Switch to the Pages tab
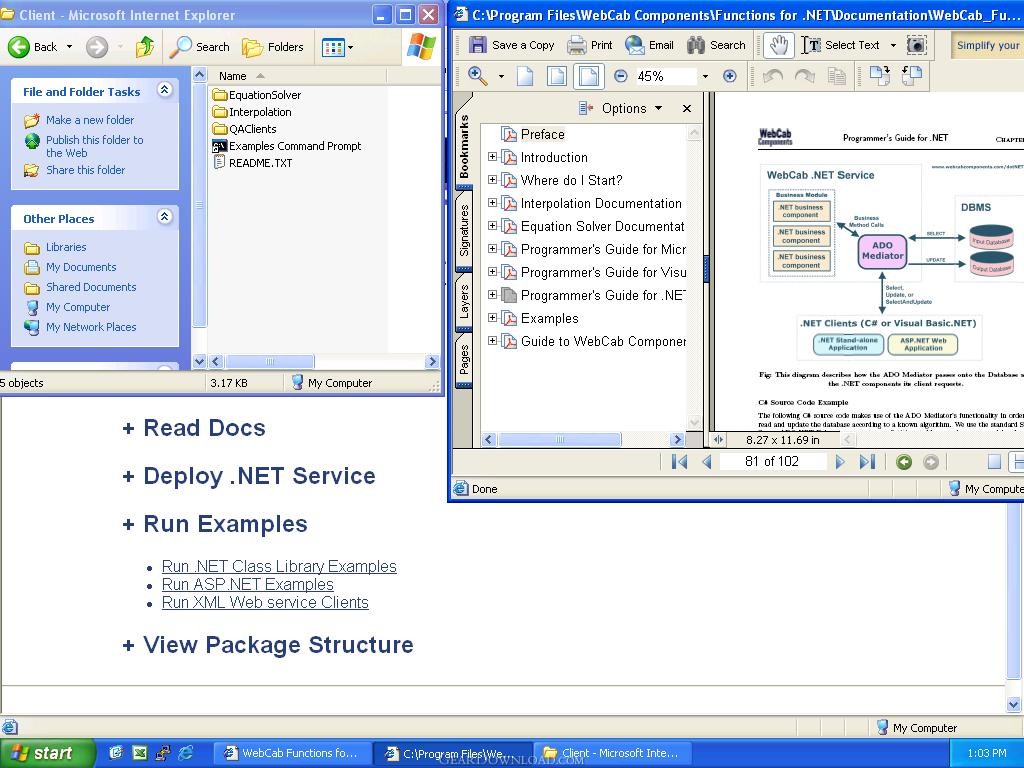This screenshot has height=768, width=1024. tap(464, 360)
